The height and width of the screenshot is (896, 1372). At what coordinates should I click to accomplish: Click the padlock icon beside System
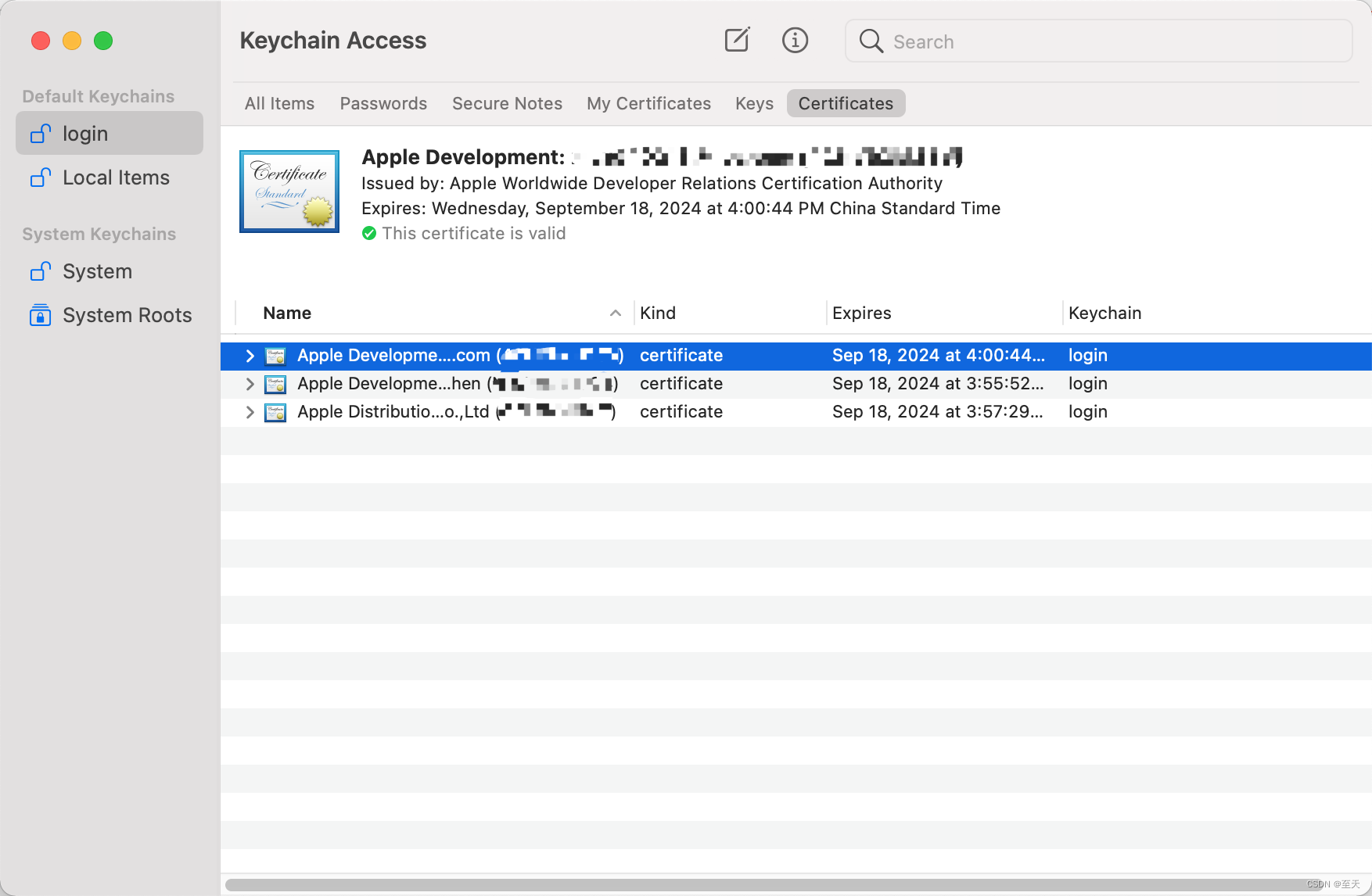tap(41, 271)
